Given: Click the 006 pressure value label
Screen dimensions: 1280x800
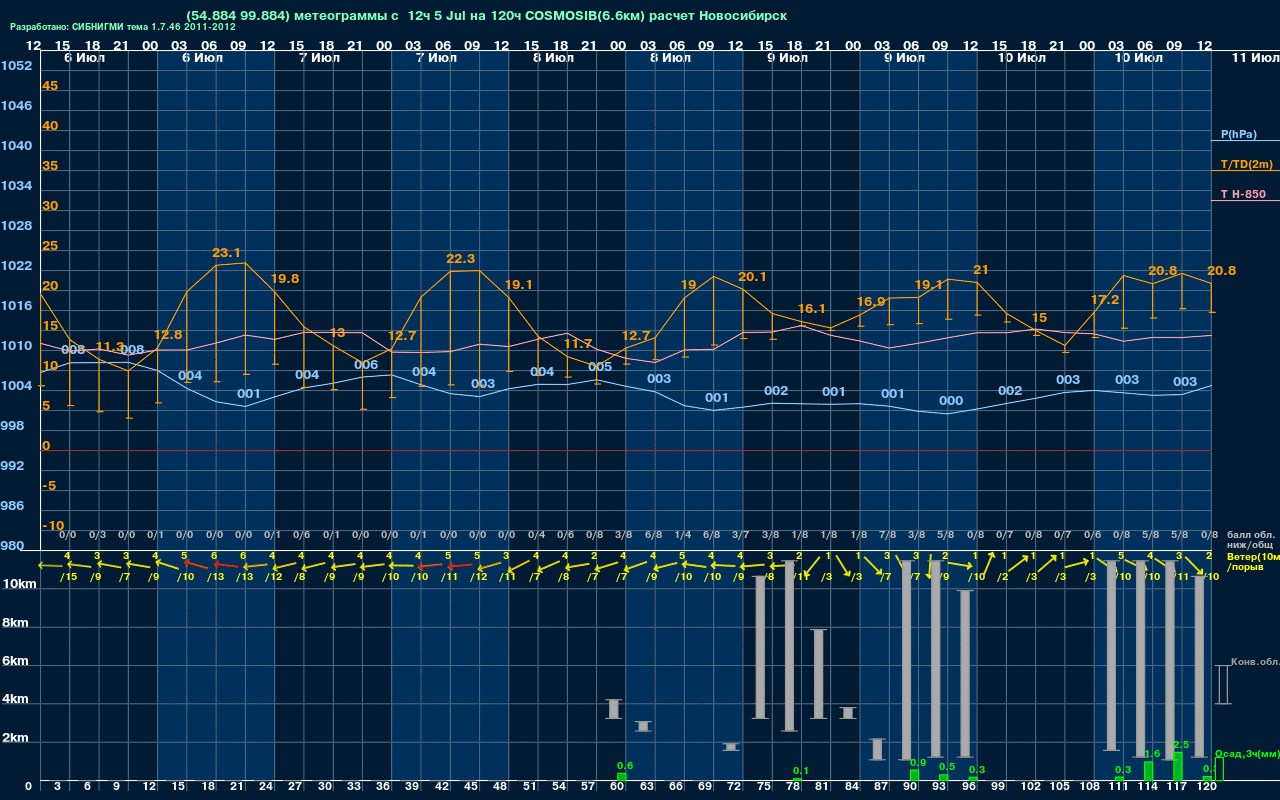Looking at the screenshot, I should [x=366, y=364].
